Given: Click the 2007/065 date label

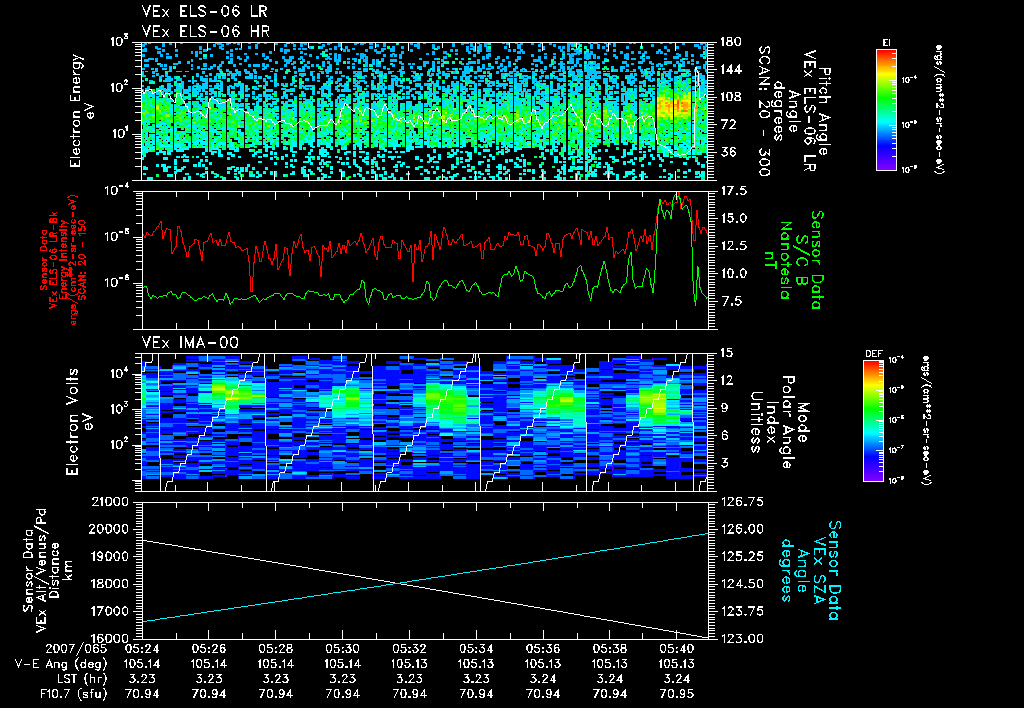Looking at the screenshot, I should (76, 649).
